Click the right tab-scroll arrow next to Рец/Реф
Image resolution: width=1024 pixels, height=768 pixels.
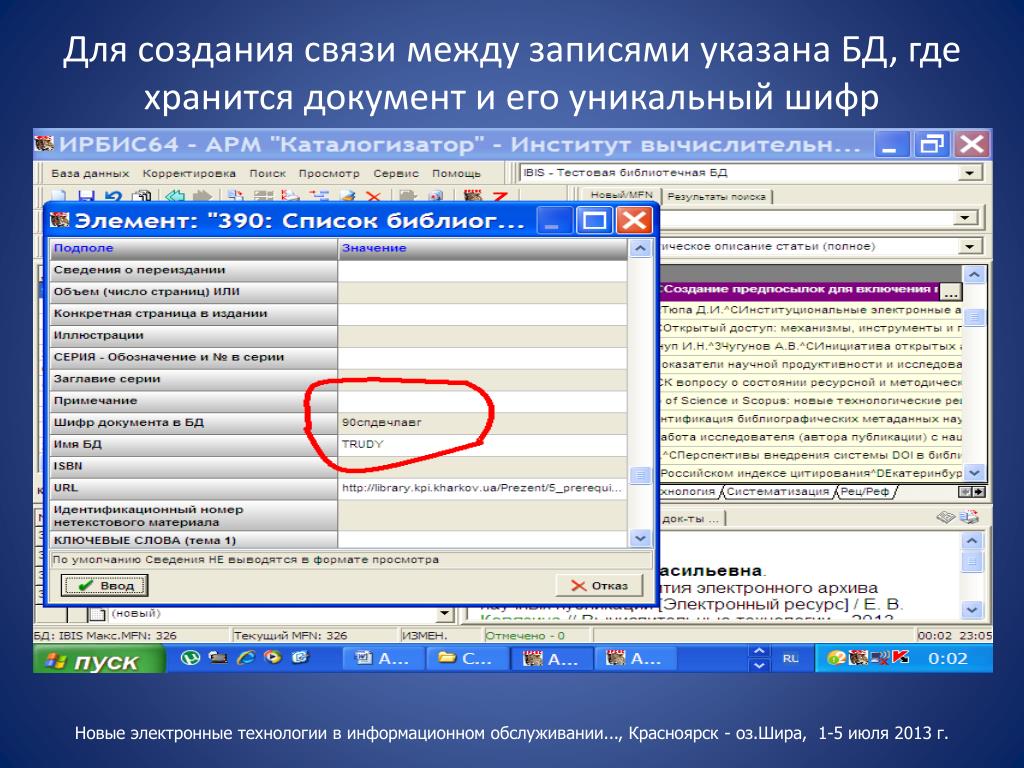(979, 491)
